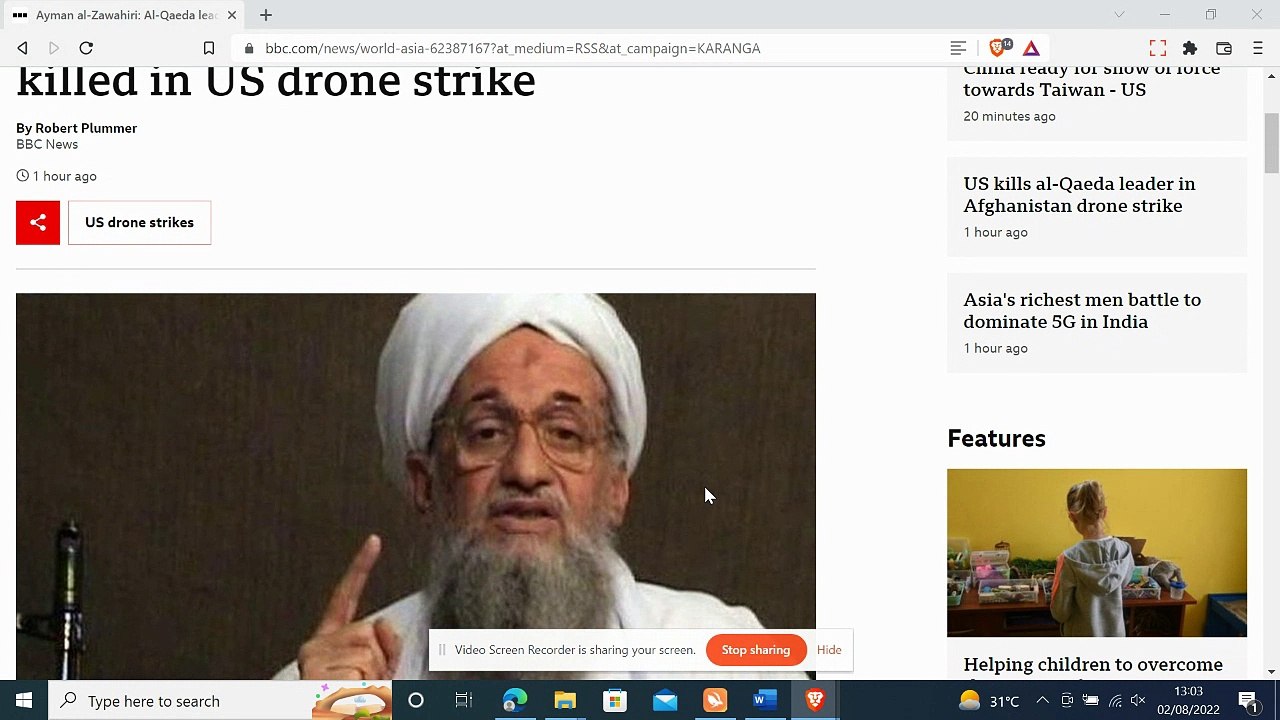This screenshot has height=720, width=1280.
Task: Open Brave Rewards triangle icon
Action: pos(1031,48)
